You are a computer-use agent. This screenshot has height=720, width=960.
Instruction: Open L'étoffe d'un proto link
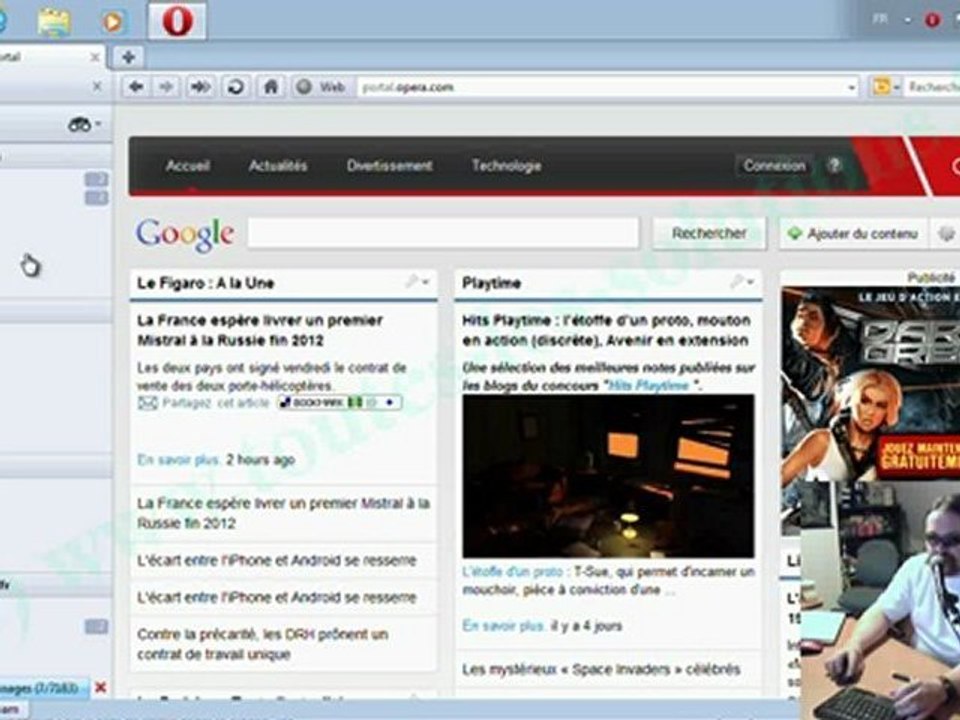(512, 572)
